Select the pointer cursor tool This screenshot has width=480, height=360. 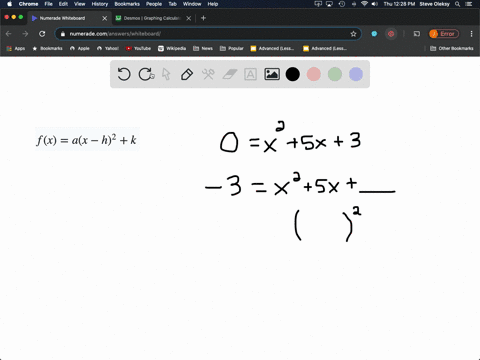166,74
